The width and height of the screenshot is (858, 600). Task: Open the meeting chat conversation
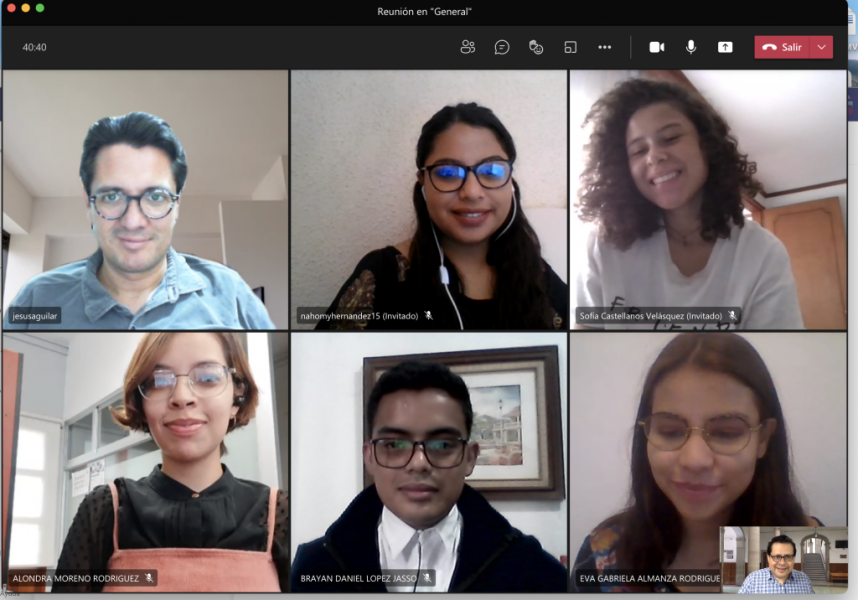502,47
